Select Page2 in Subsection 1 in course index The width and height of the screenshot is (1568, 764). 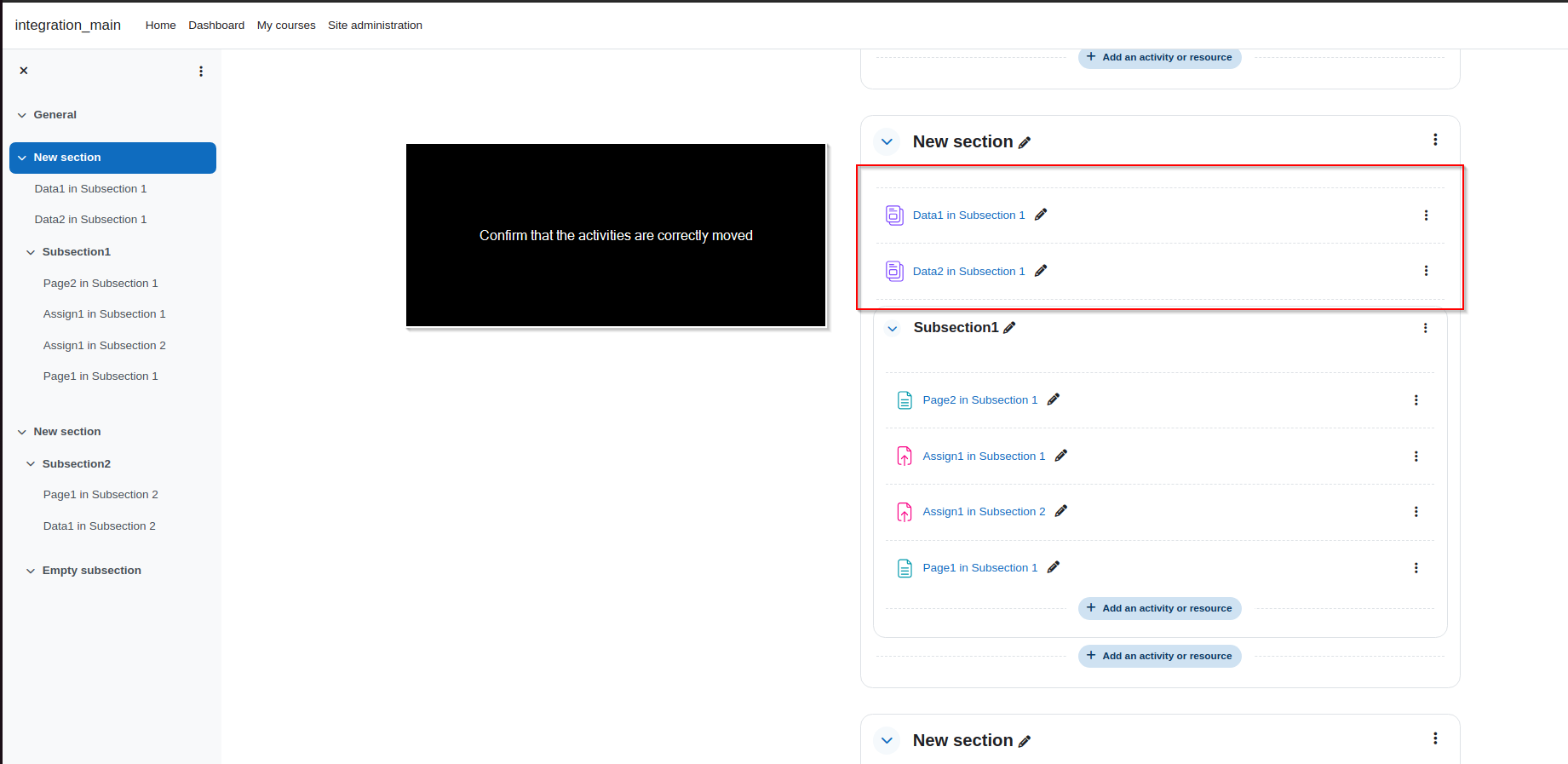pyautogui.click(x=101, y=284)
